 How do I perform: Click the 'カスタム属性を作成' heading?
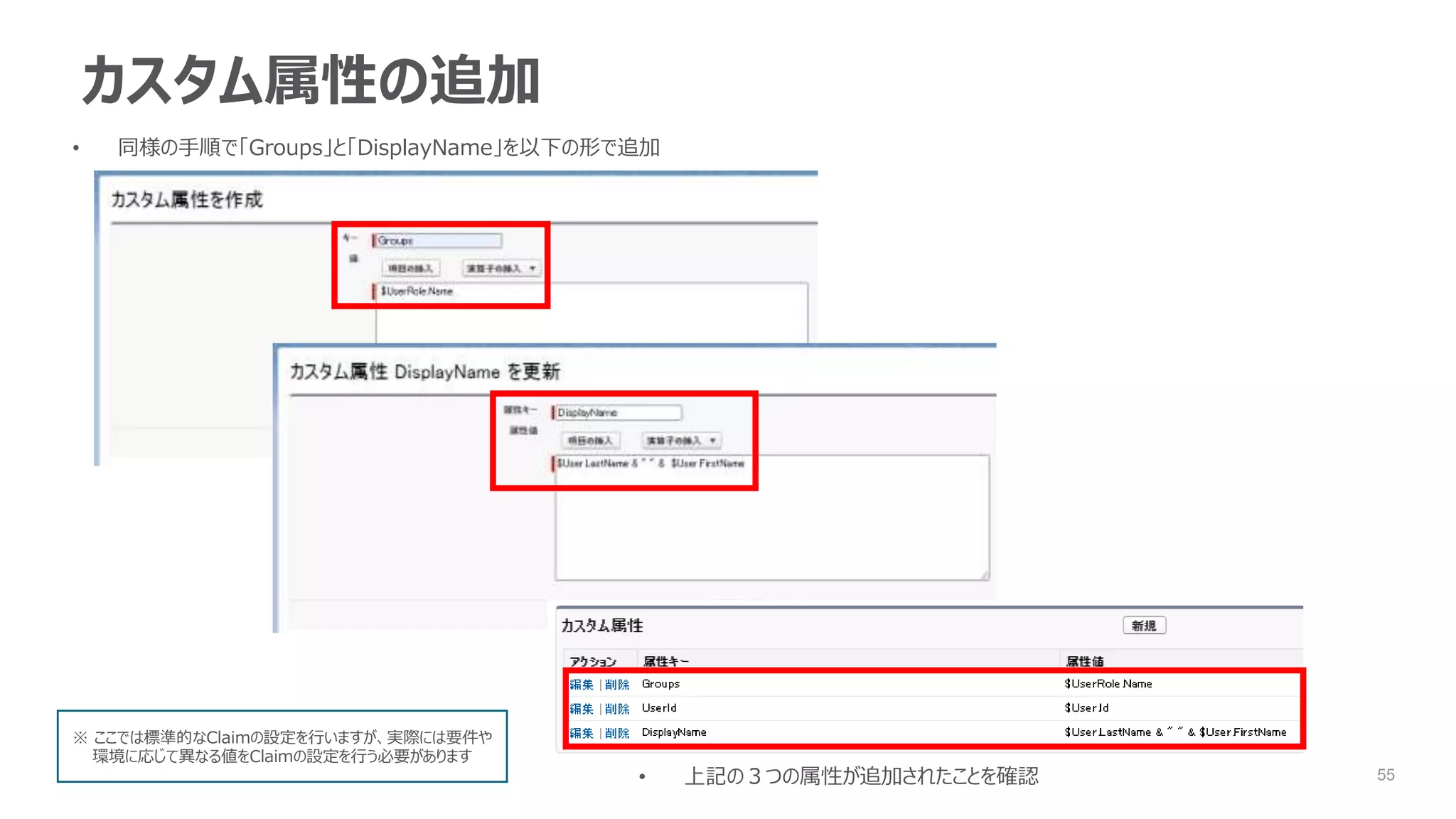(x=186, y=200)
